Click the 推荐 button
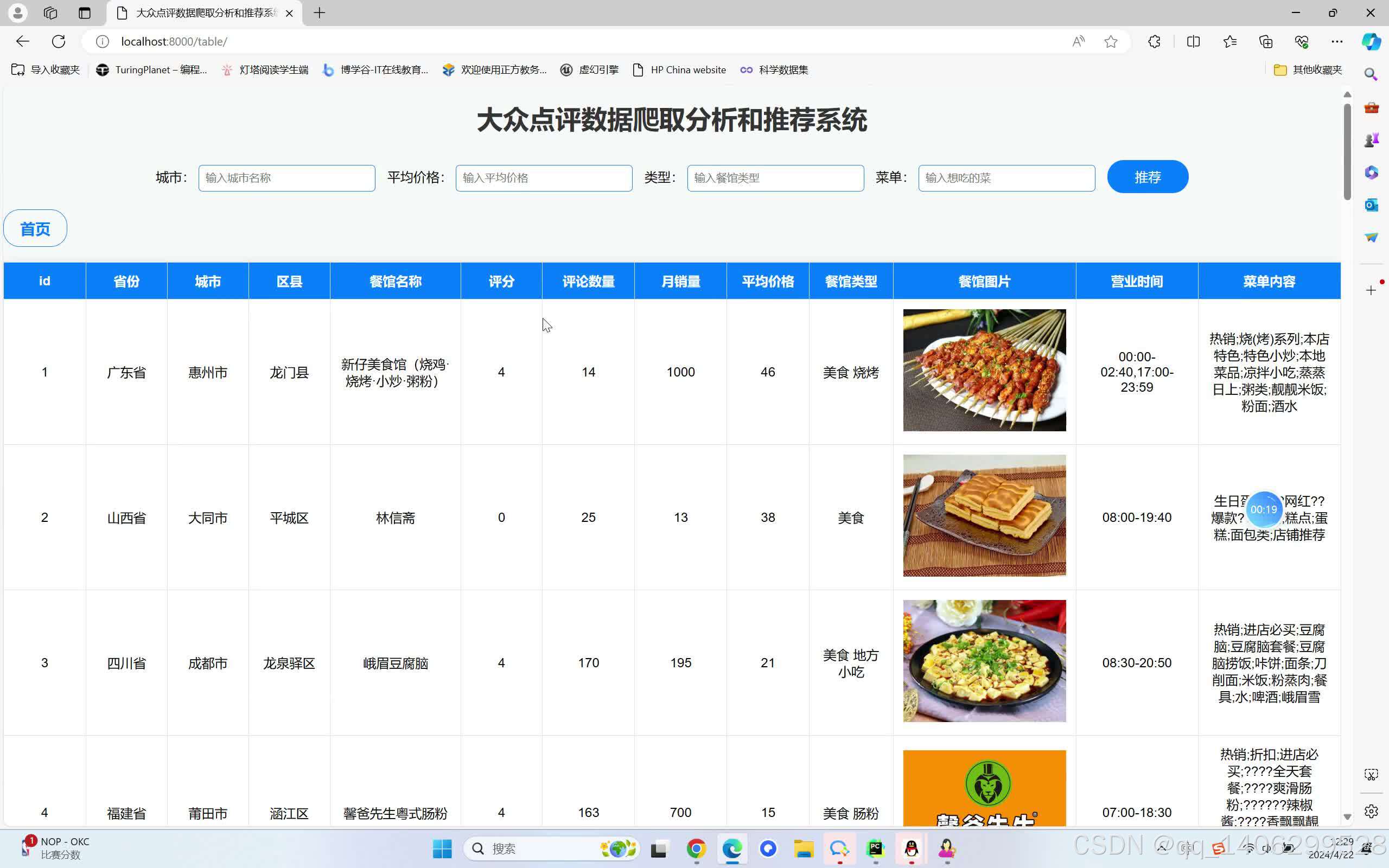 pyautogui.click(x=1147, y=177)
